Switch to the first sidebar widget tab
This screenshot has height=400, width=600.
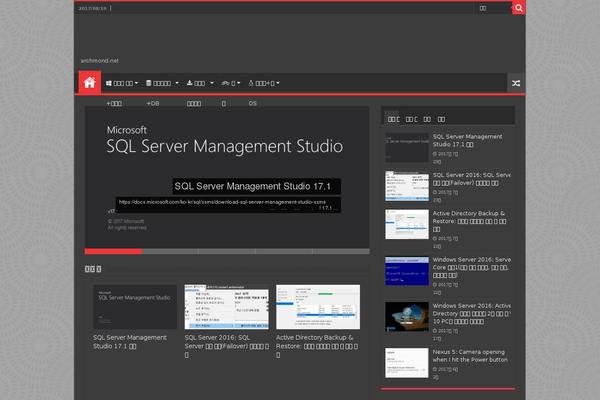394,119
